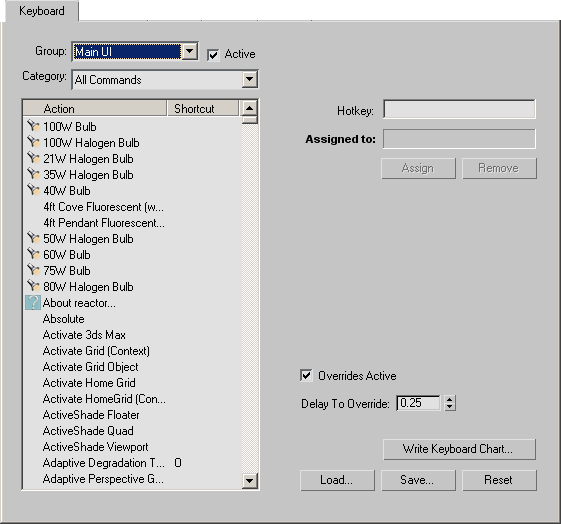Toggle the Active checkbox

(x=213, y=55)
